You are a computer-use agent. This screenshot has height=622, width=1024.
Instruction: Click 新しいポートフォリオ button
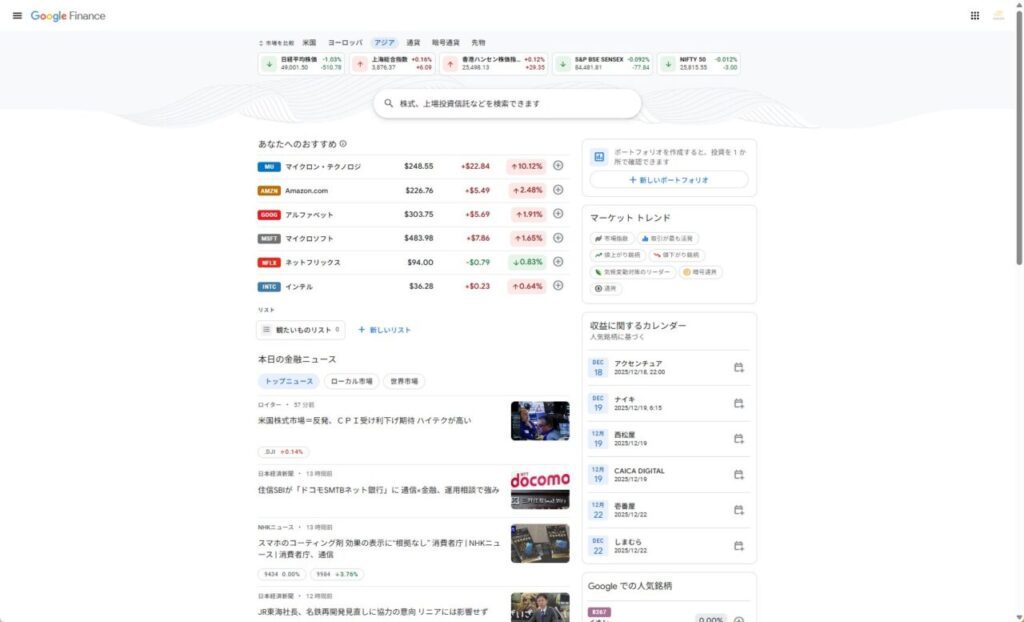(x=668, y=180)
